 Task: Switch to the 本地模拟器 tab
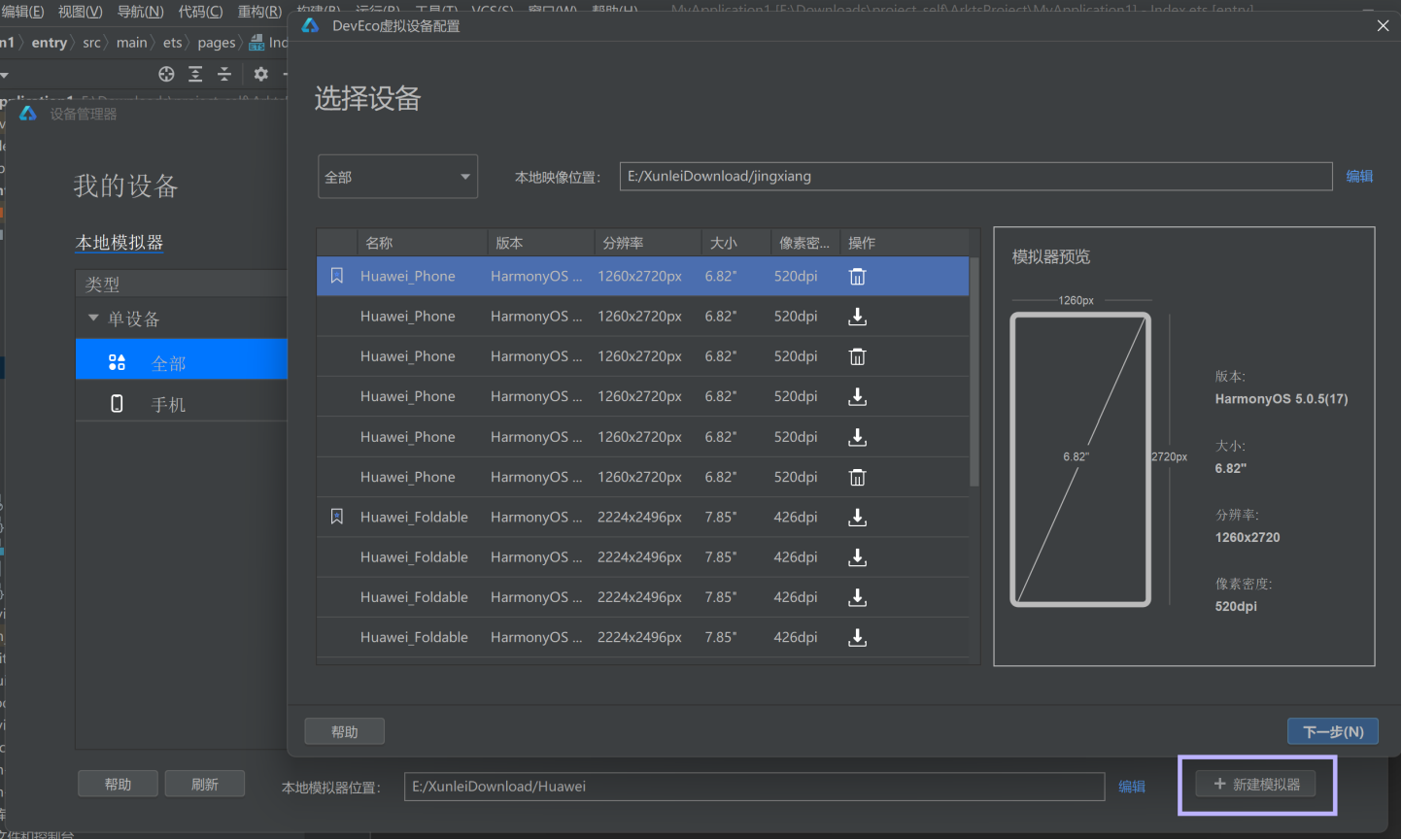tap(120, 242)
